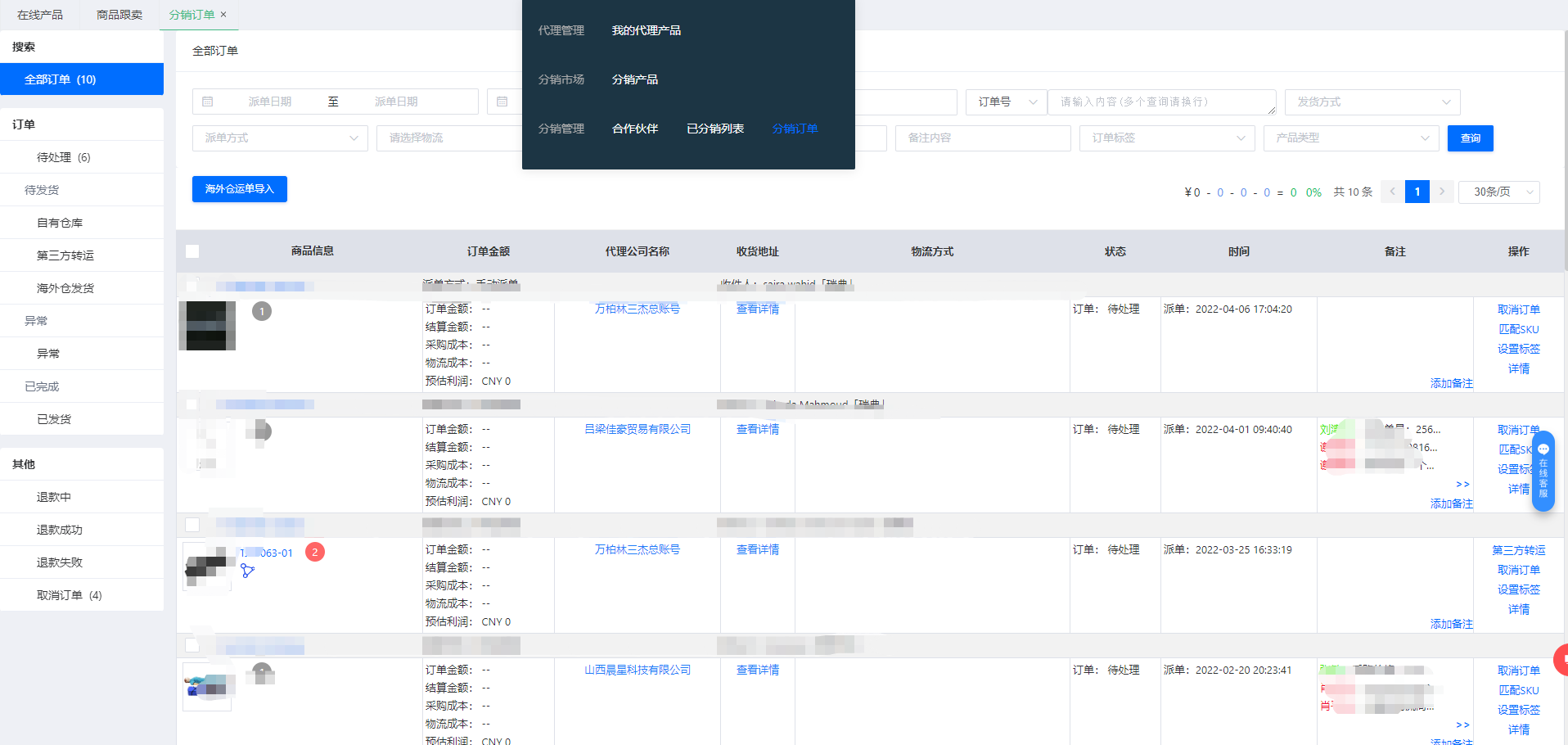Click the red badge number 2
Image resolution: width=1568 pixels, height=745 pixels.
pos(315,552)
